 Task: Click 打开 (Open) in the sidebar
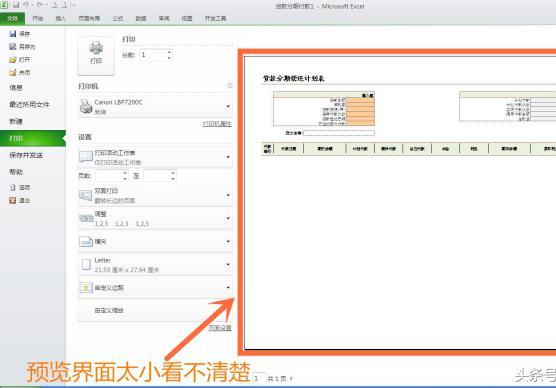[x=20, y=60]
